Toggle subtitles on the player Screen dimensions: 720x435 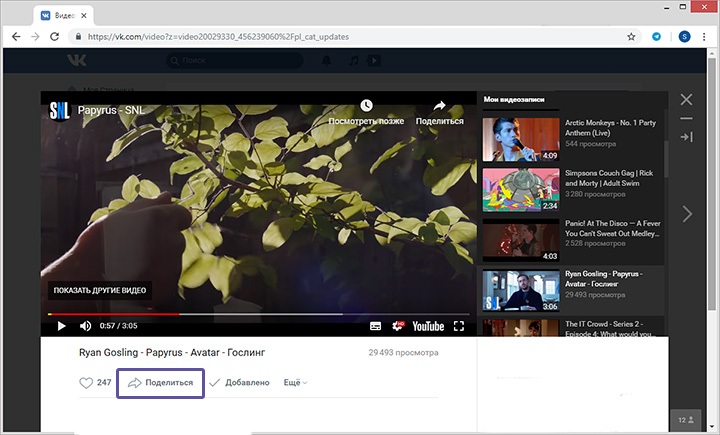[376, 326]
